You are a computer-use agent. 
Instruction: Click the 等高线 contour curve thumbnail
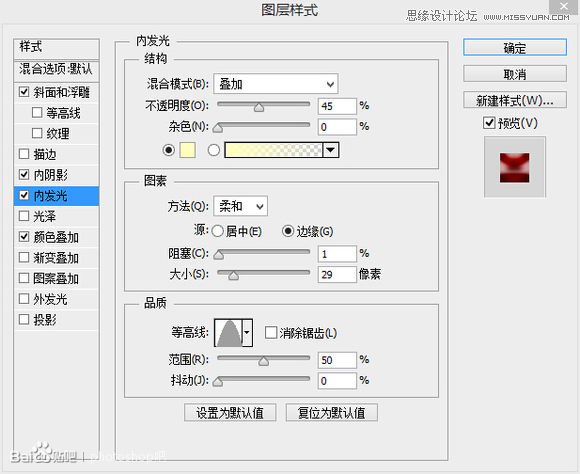[229, 332]
